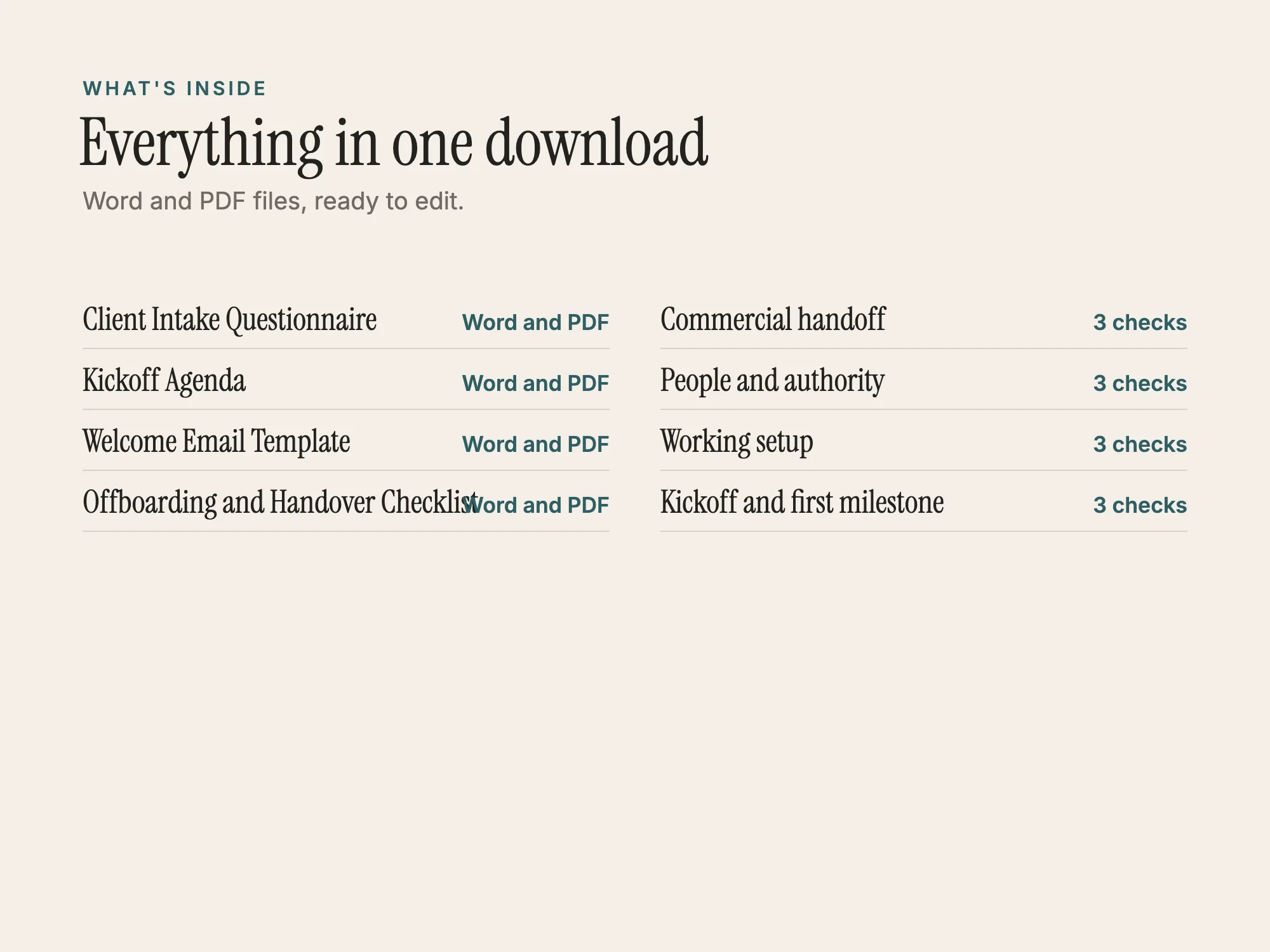Click the 'WHAT'S INSIDE' label
Screen dimensions: 1270x952
(175, 88)
